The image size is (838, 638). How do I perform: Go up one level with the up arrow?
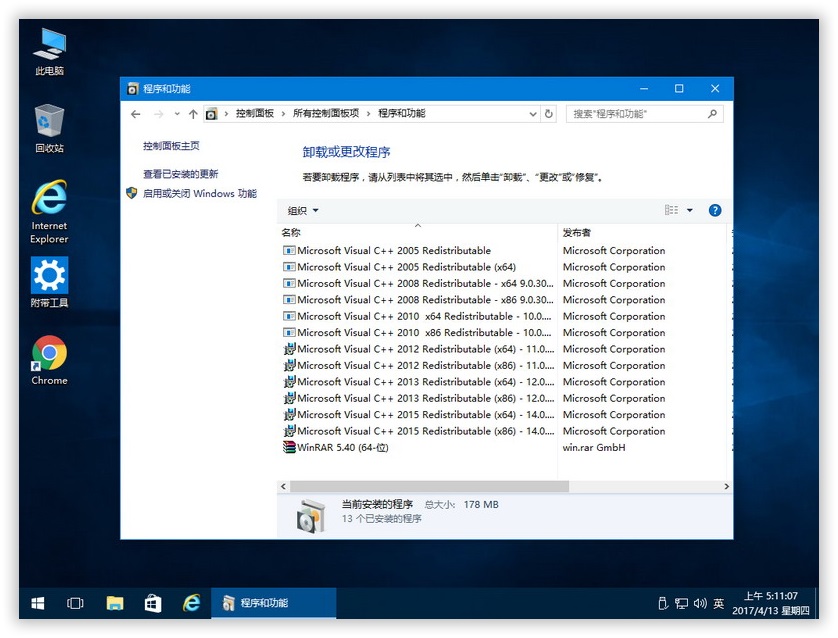point(193,114)
